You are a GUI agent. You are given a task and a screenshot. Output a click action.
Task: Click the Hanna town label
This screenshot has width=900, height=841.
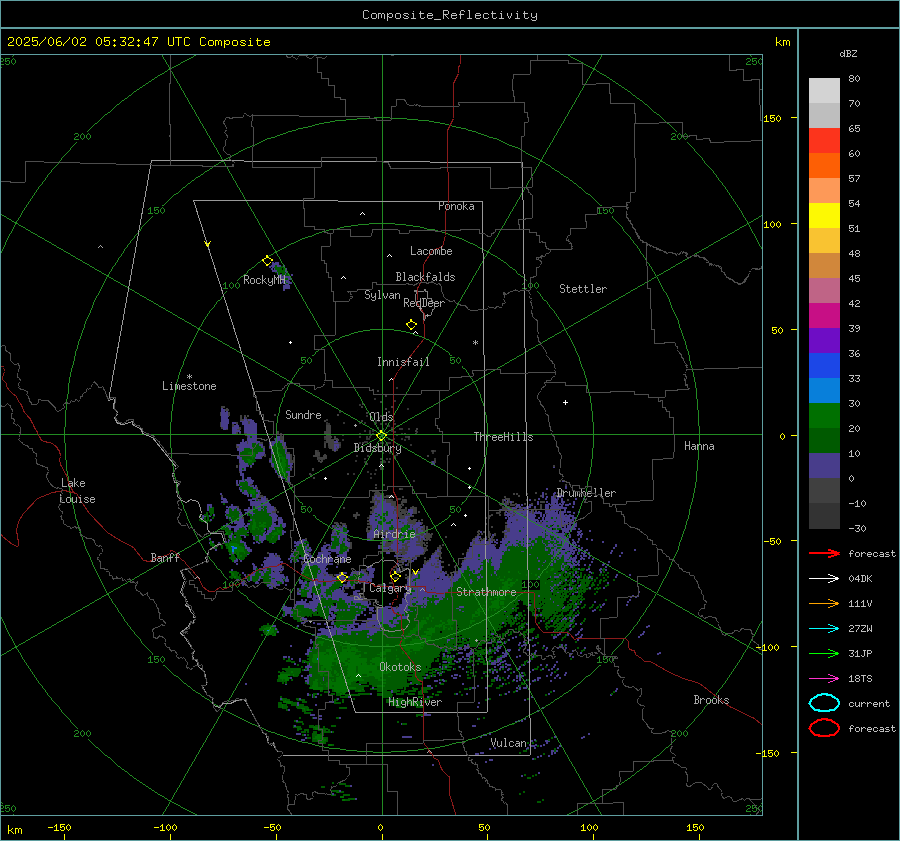[x=699, y=446]
